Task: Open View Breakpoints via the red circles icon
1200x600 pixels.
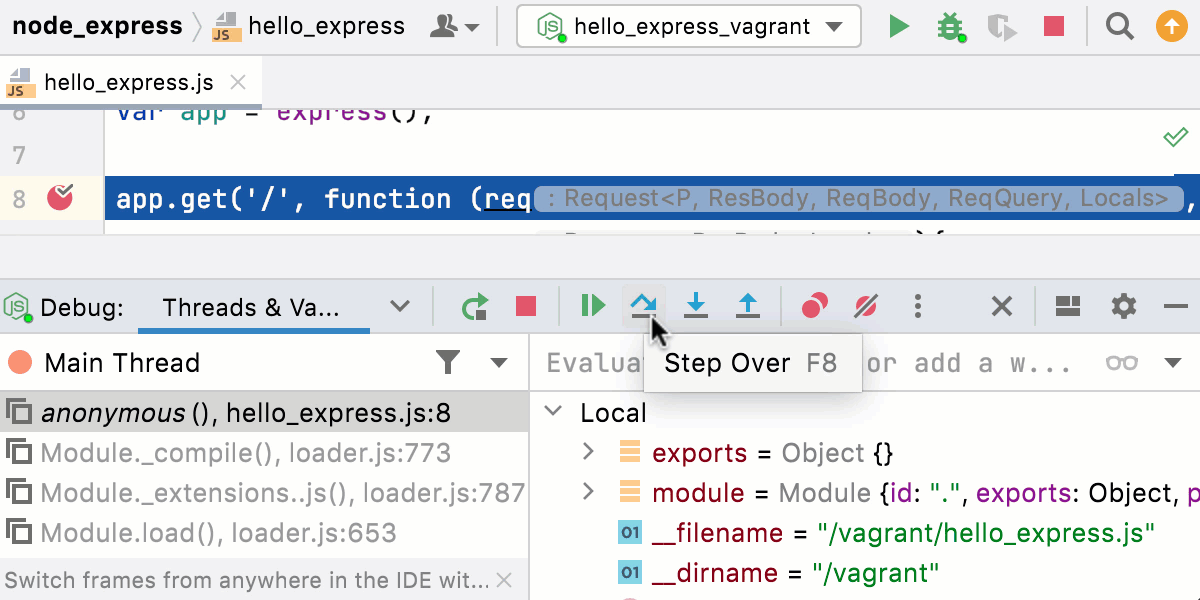Action: coord(813,307)
